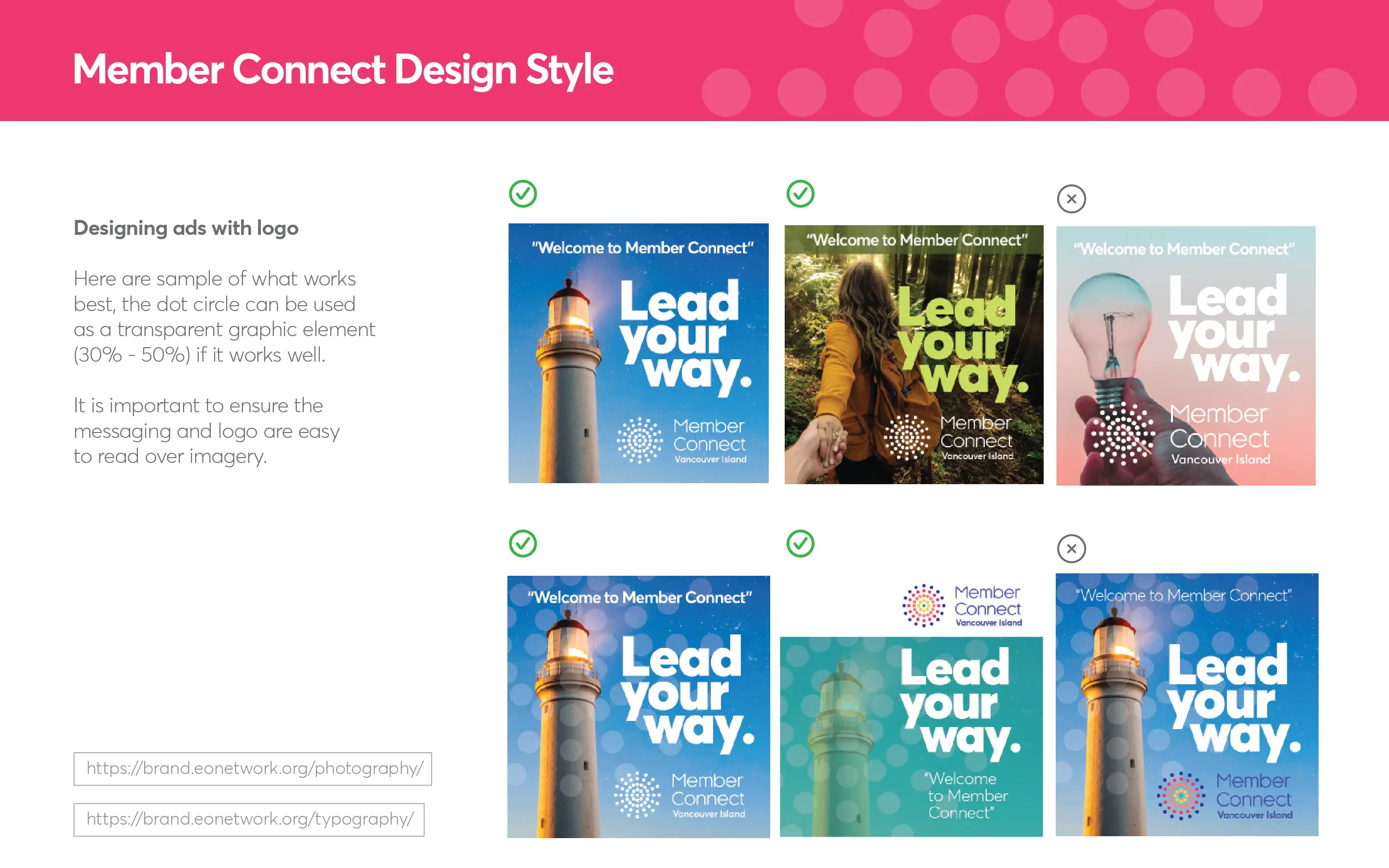Click grey X icon above colored-logo lighthouse ad
This screenshot has height=868, width=1389.
[1071, 549]
